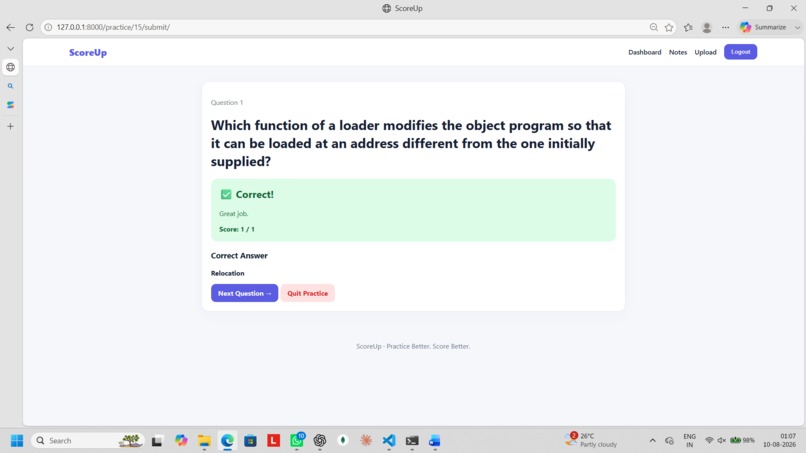
Task: Open WhatsApp from the taskbar
Action: [x=297, y=441]
